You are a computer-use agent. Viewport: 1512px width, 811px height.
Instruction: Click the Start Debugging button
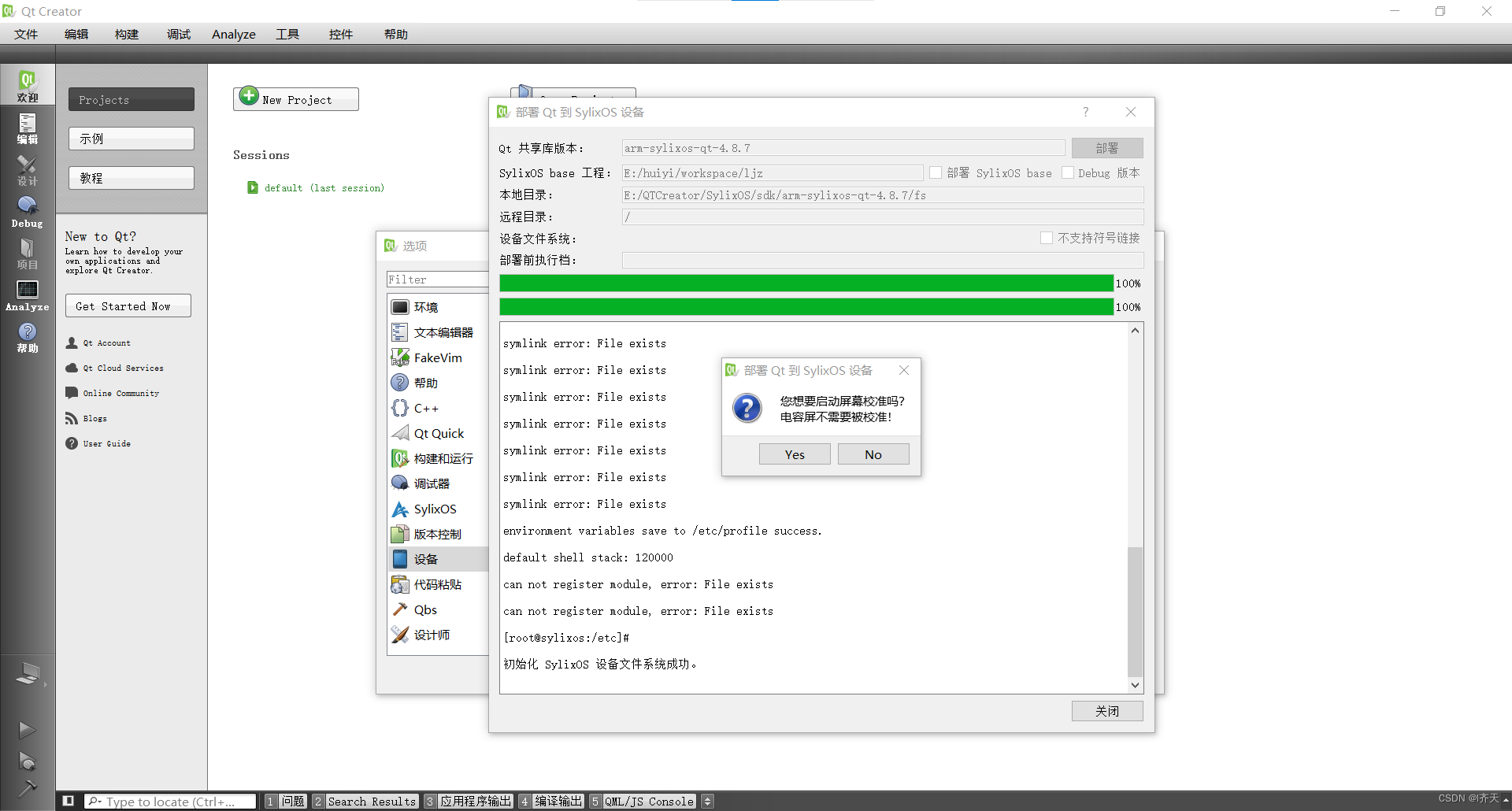pyautogui.click(x=27, y=761)
